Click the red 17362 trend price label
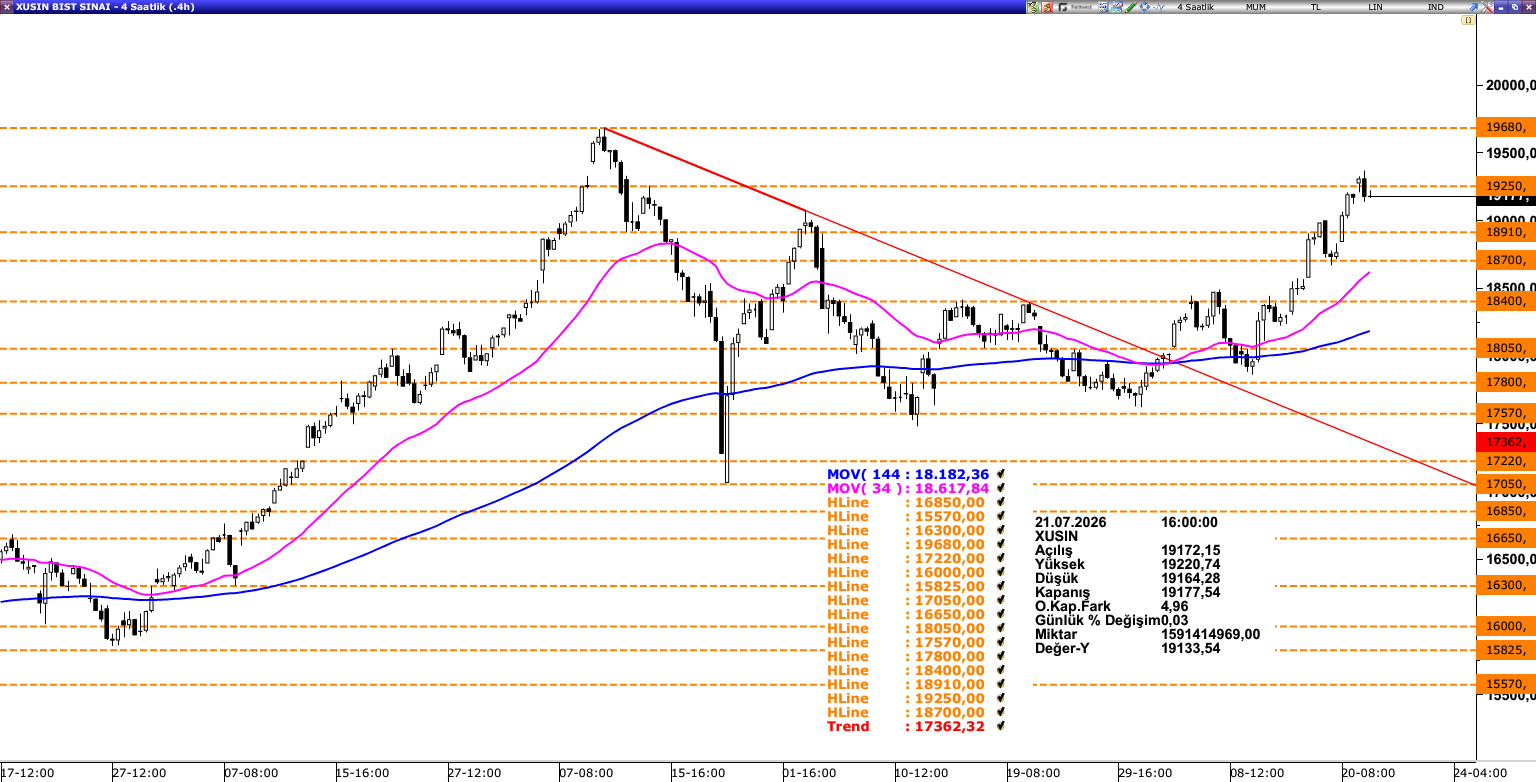Screen dimensions: 1536x782 coord(1505,441)
